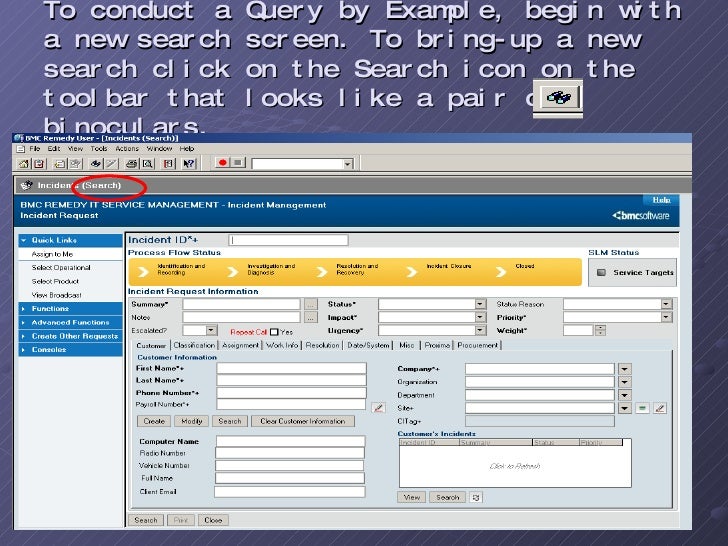Click into the Incident ID field

point(288,240)
